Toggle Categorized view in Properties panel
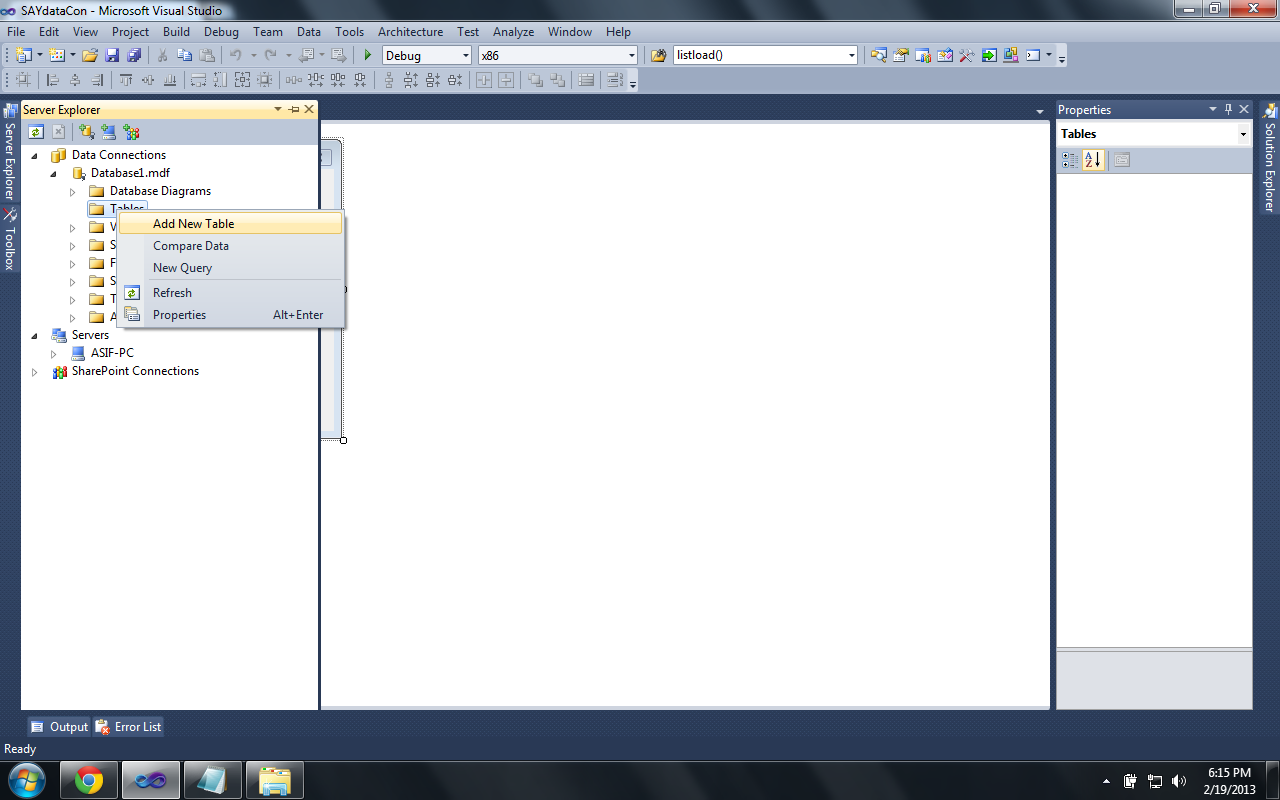 (x=1070, y=160)
